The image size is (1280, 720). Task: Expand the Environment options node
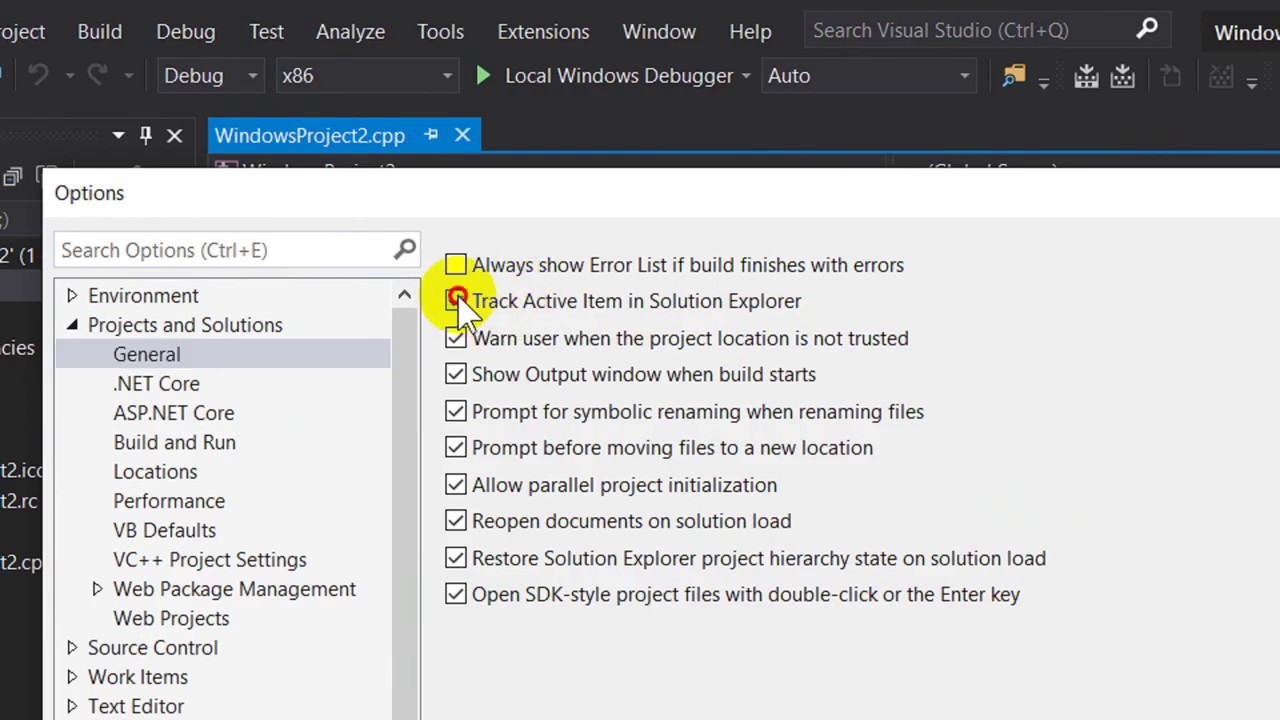[x=72, y=296]
